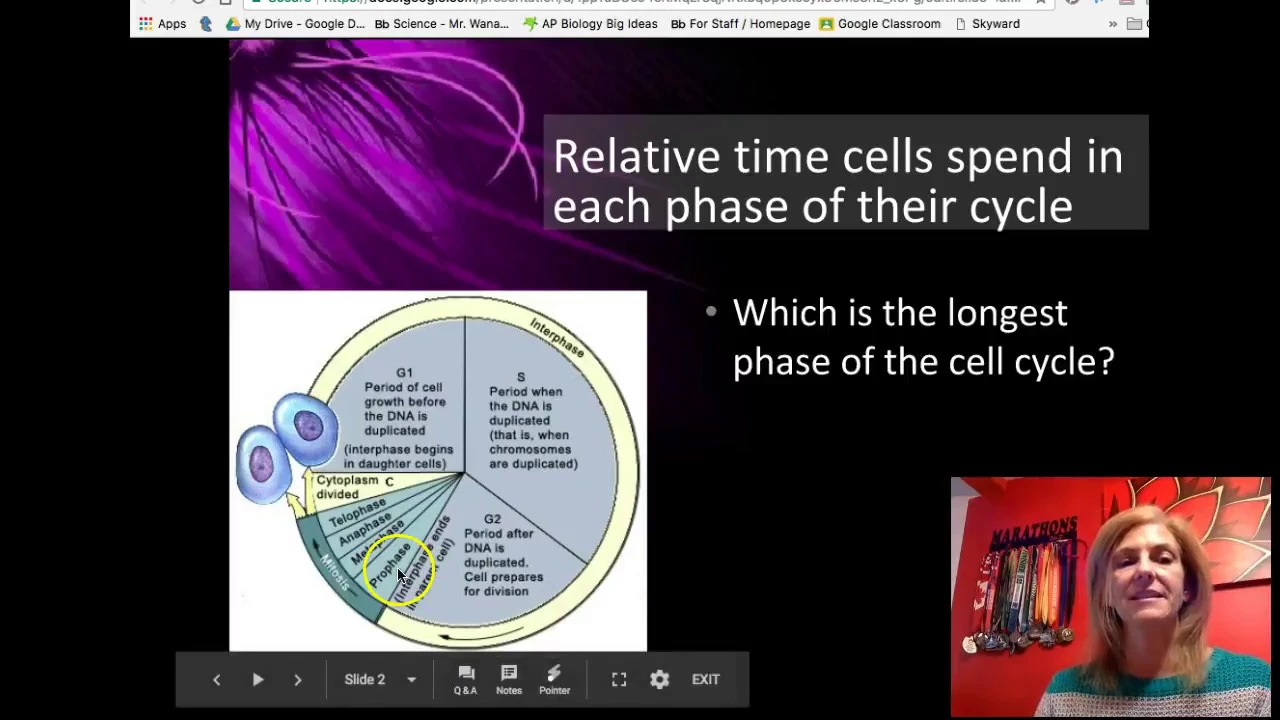Viewport: 1280px width, 720px height.
Task: Open the Skyward bookmark
Action: coord(987,24)
